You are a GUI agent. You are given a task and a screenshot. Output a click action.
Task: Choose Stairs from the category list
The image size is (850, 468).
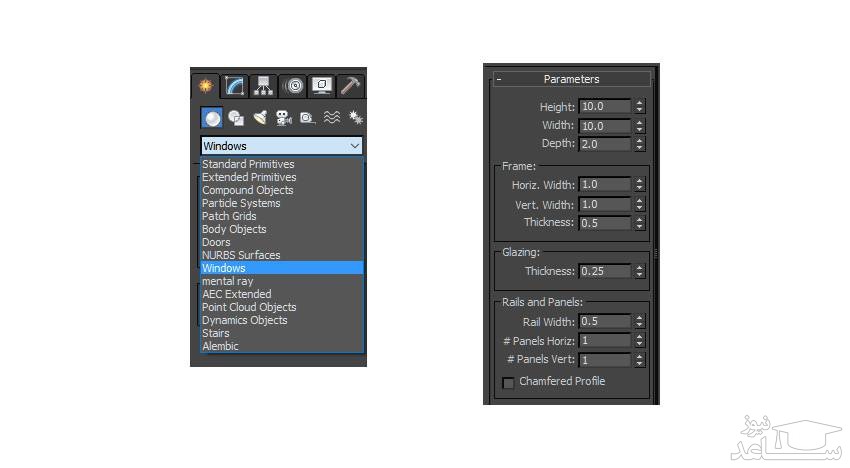click(x=215, y=333)
